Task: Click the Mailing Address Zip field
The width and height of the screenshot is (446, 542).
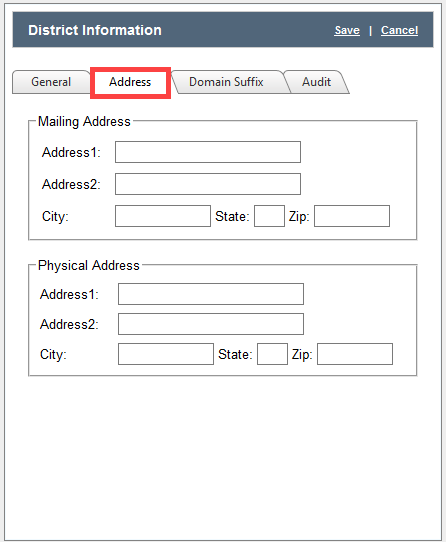Action: (352, 216)
